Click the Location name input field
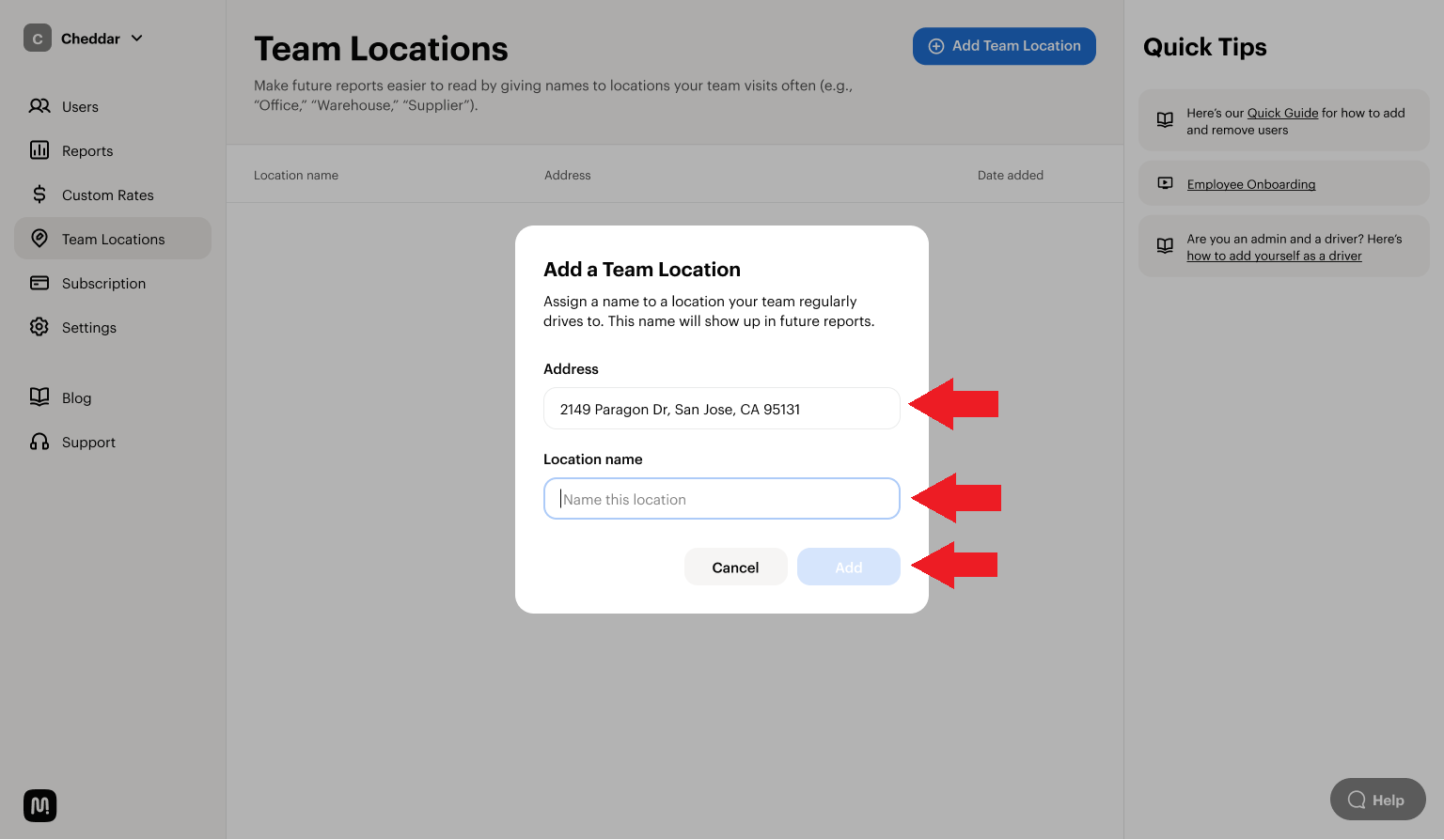The image size is (1444, 840). pos(722,499)
